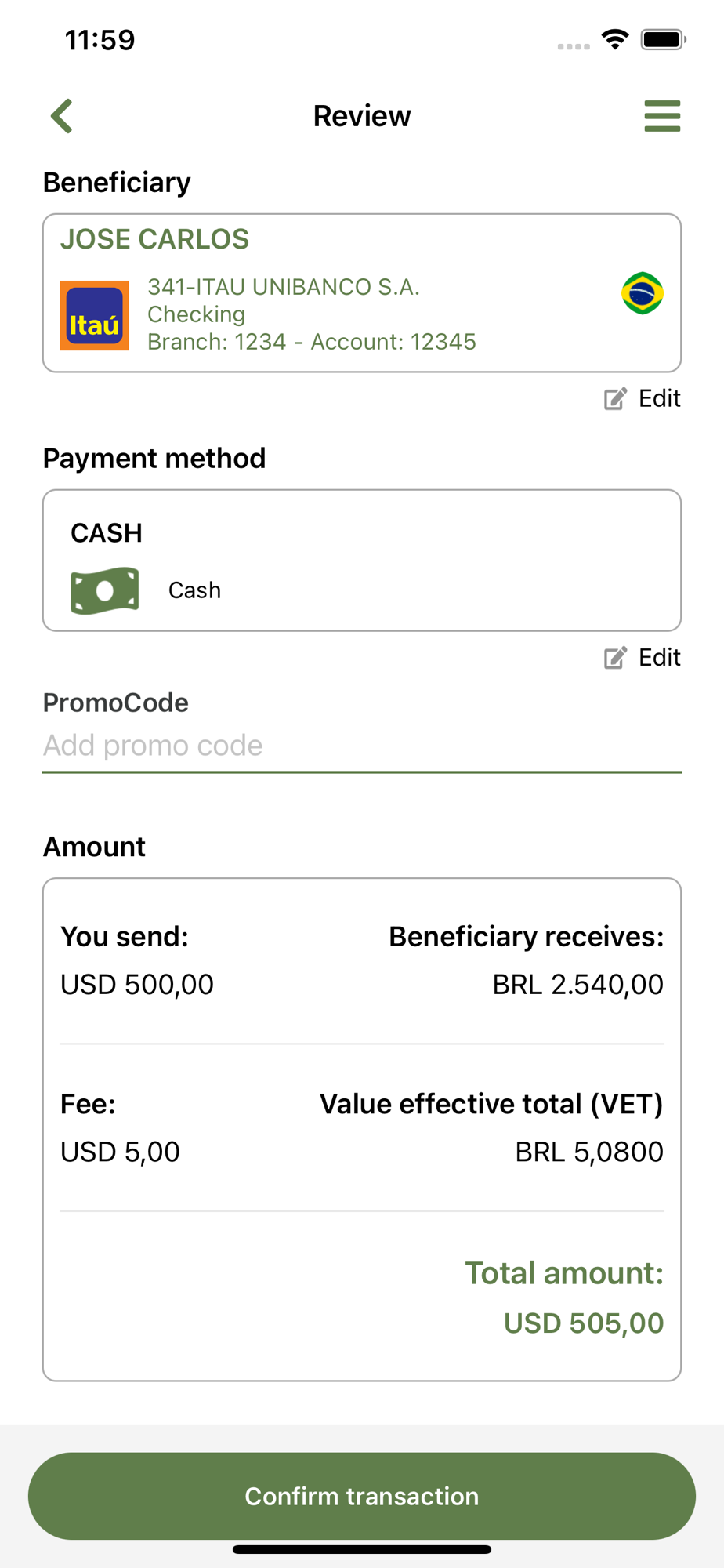
Task: Tap the BRL 2.540,00 receive amount
Action: point(577,985)
